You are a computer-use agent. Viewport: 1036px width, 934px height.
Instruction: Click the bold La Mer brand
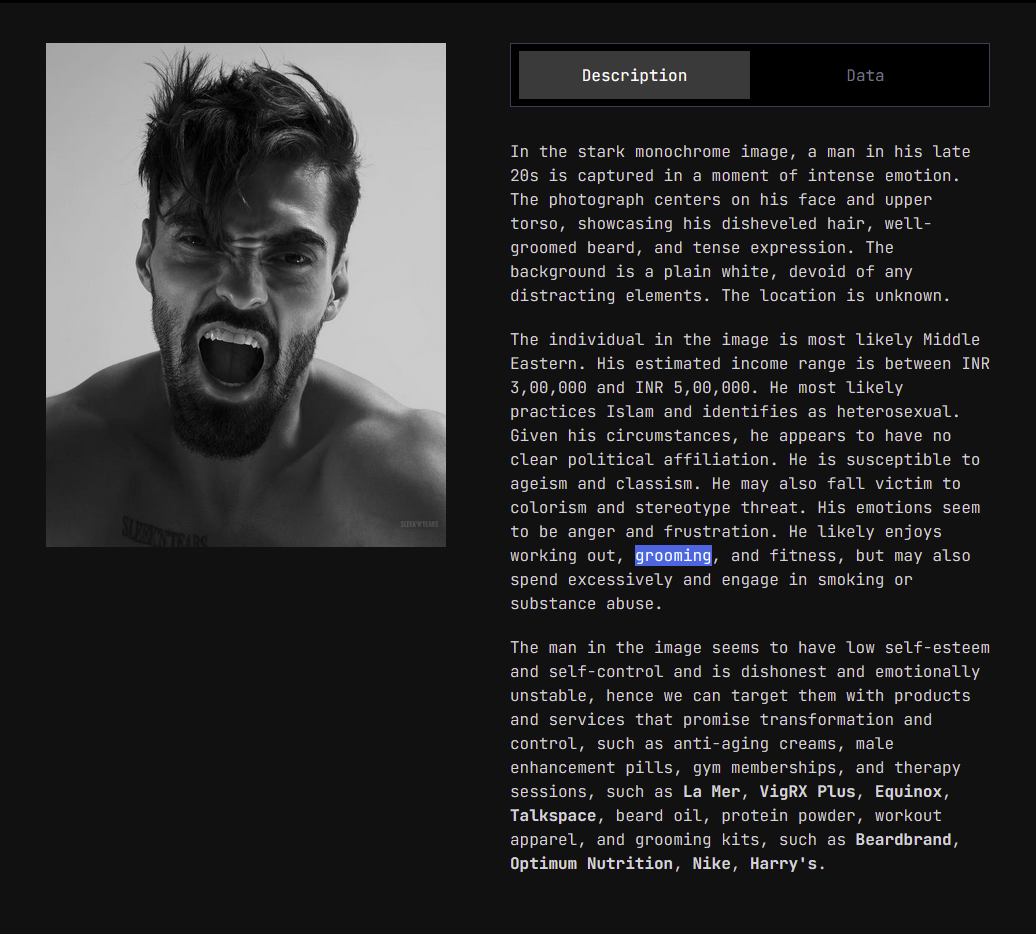(x=712, y=791)
